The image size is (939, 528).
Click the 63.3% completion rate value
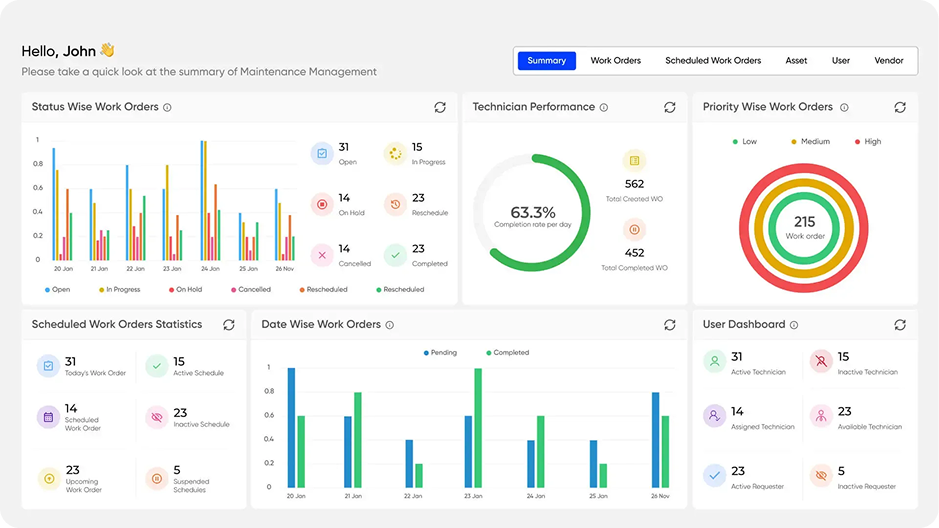pos(533,213)
